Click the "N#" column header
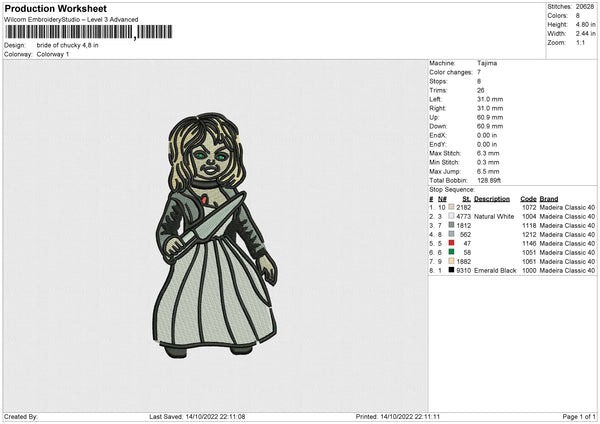Image resolution: width=600 pixels, height=424 pixels. pyautogui.click(x=442, y=199)
